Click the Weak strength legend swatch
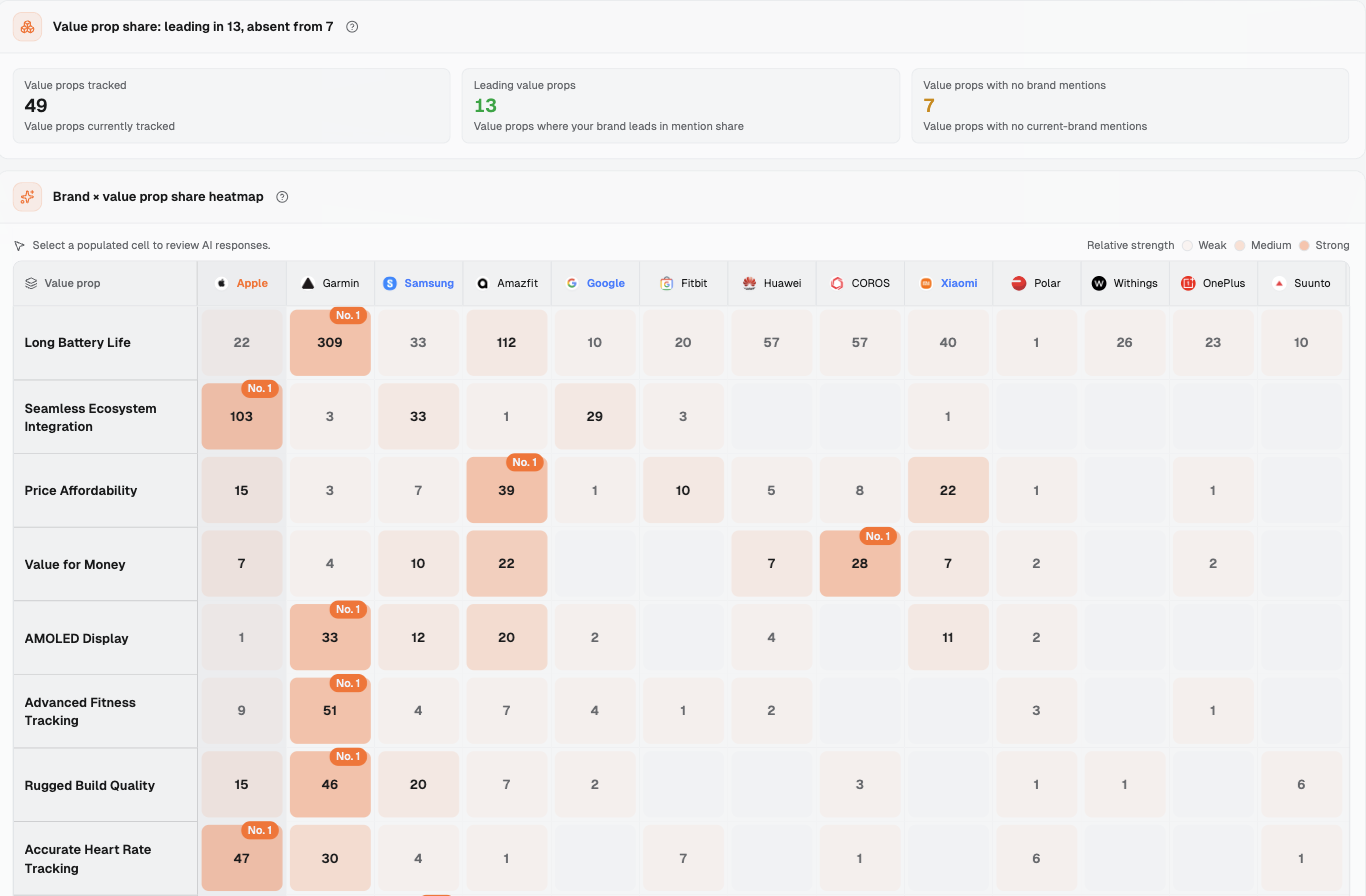 (x=1187, y=245)
